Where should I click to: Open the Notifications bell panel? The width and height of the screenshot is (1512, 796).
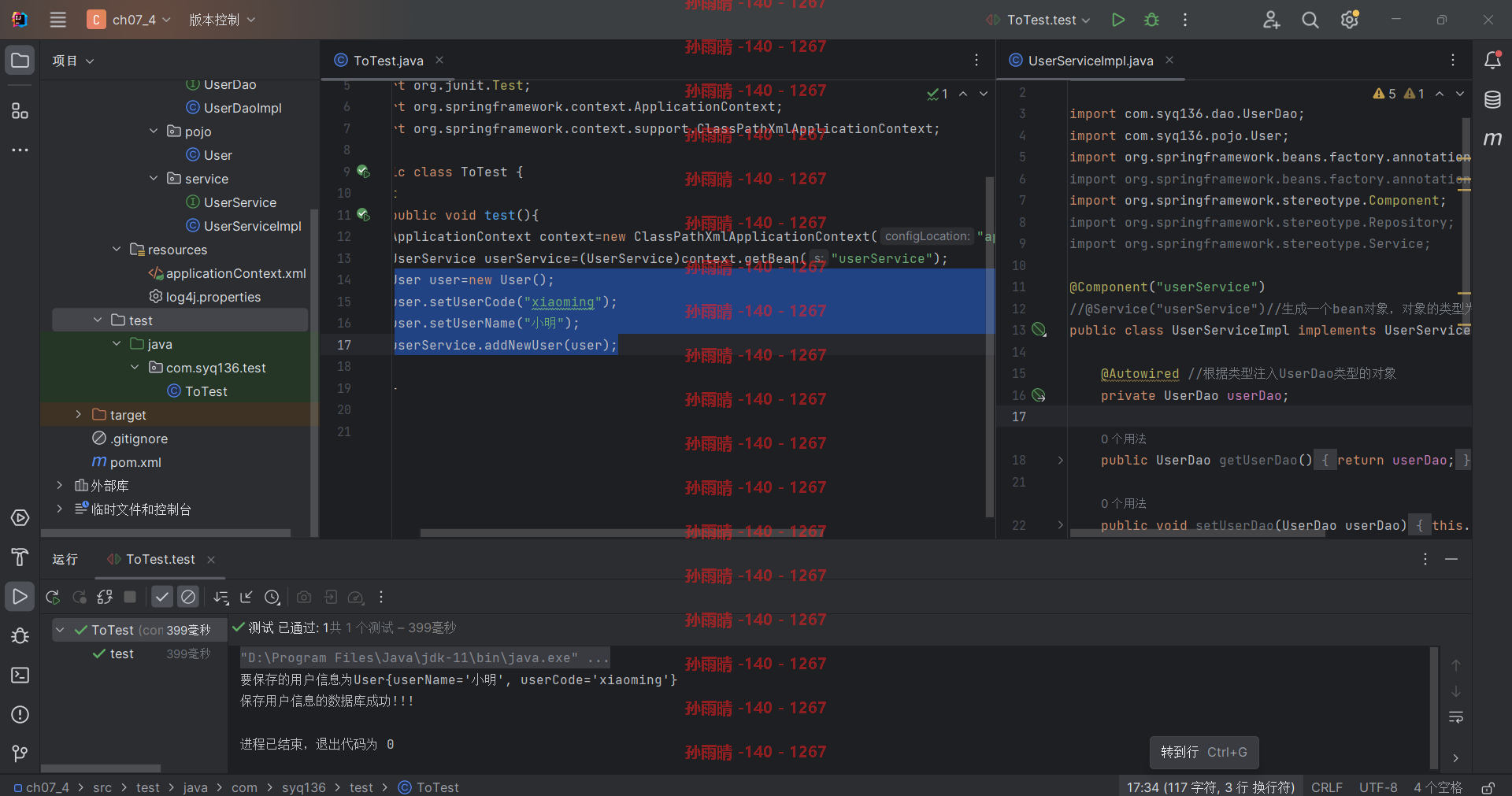1492,60
